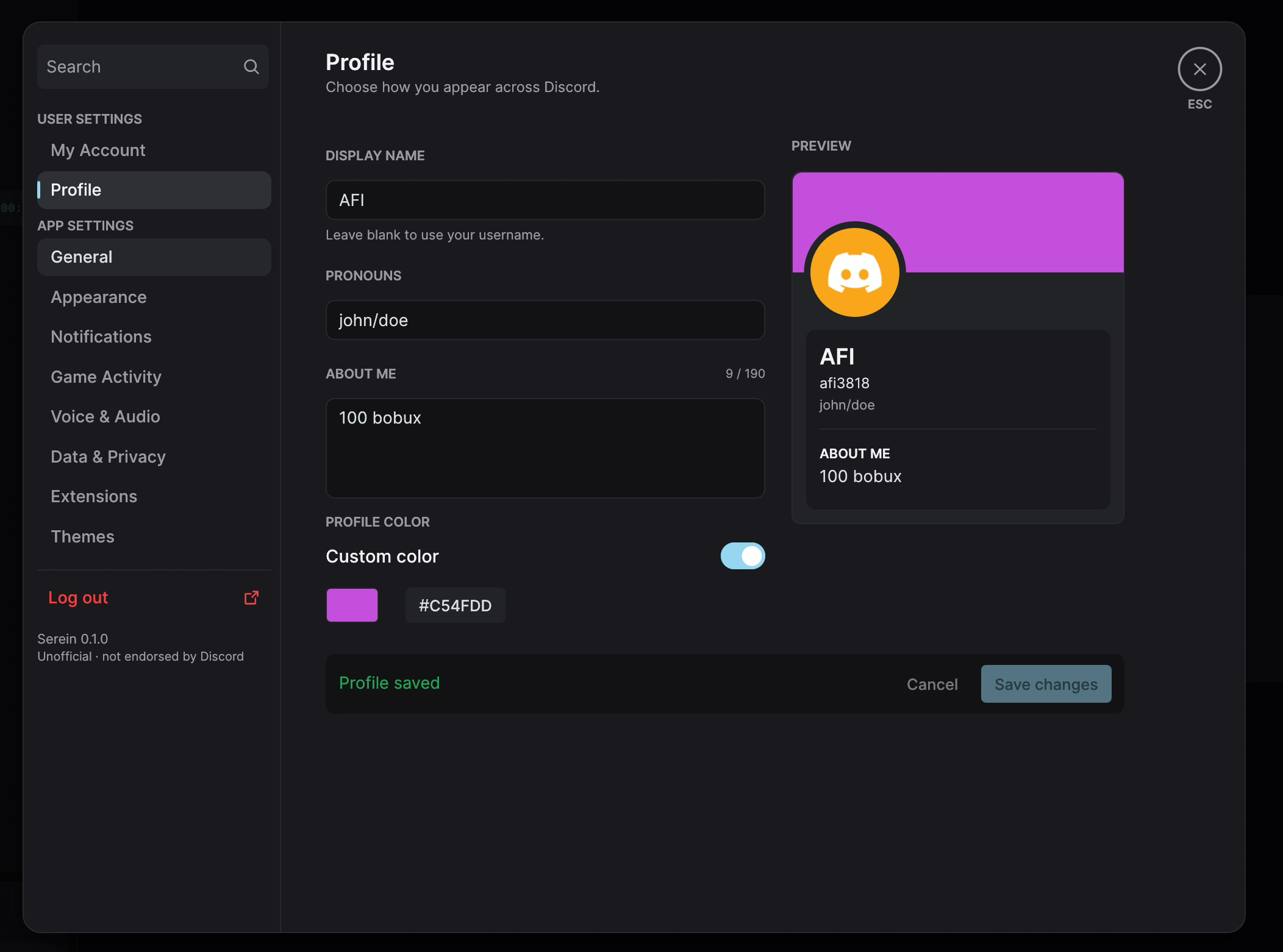This screenshot has width=1283, height=952.
Task: Click the 'Serein 0.1.0' version text
Action: (73, 639)
